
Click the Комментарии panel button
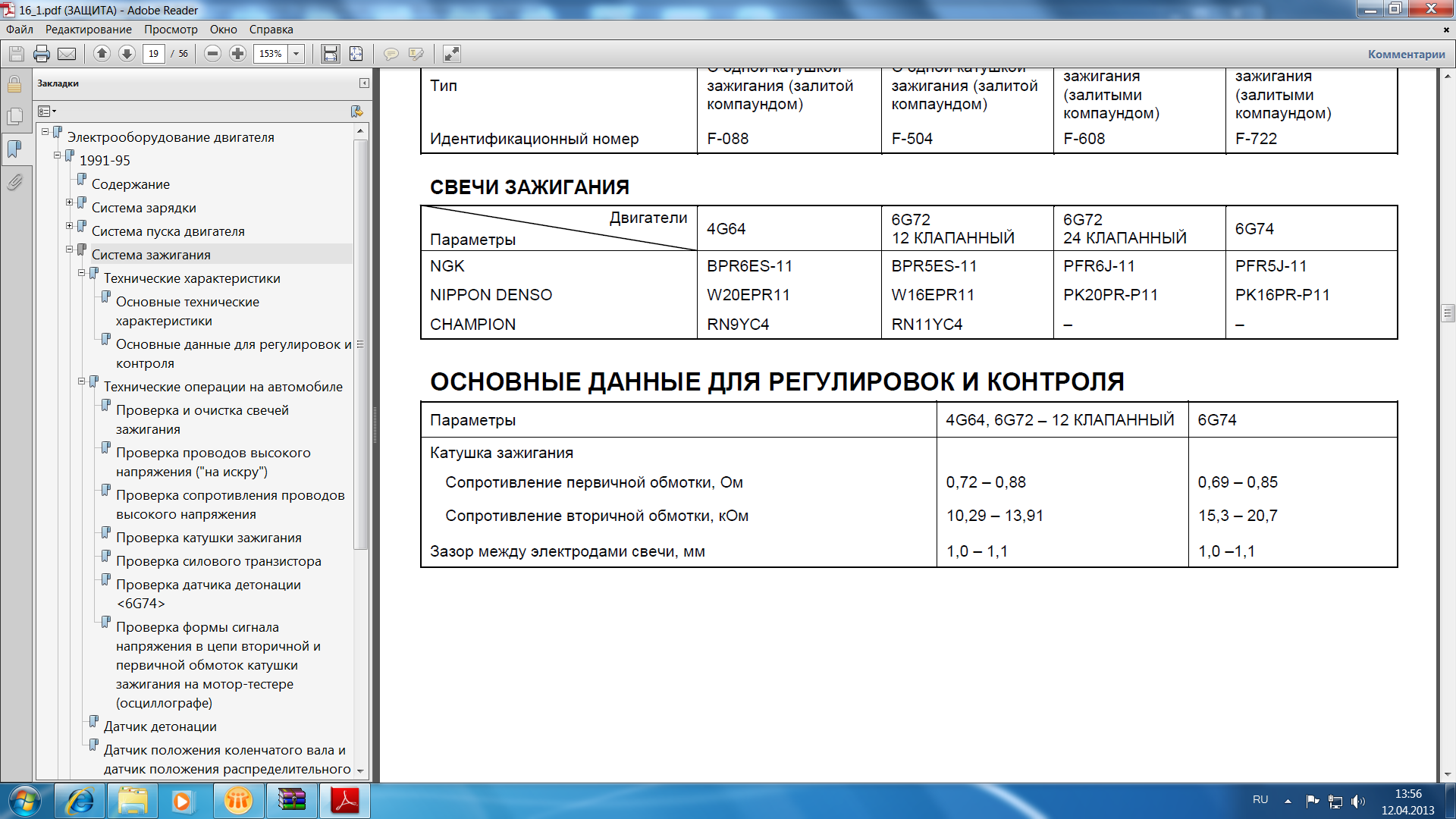click(1406, 54)
